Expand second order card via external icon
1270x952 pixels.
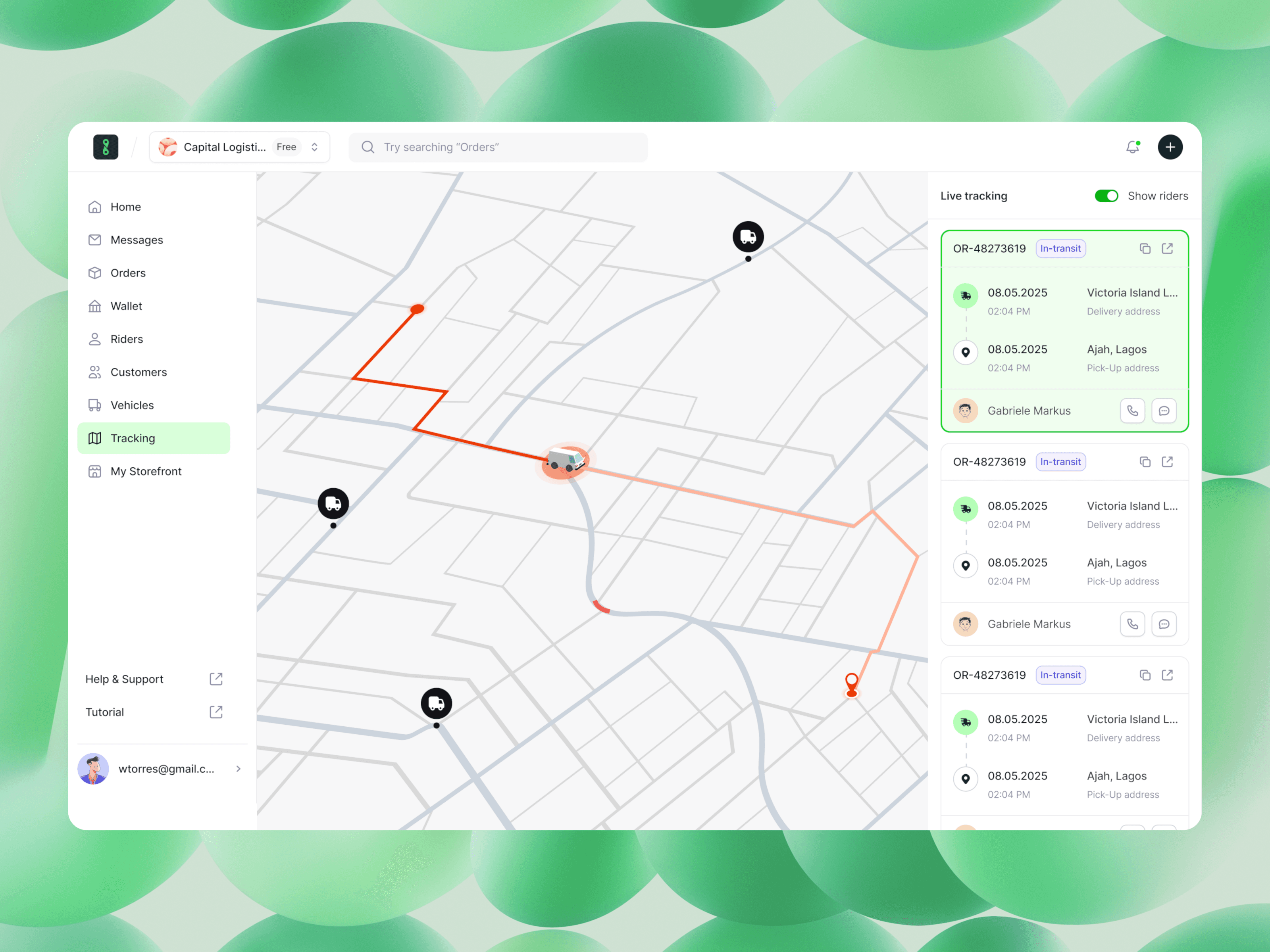click(1167, 462)
